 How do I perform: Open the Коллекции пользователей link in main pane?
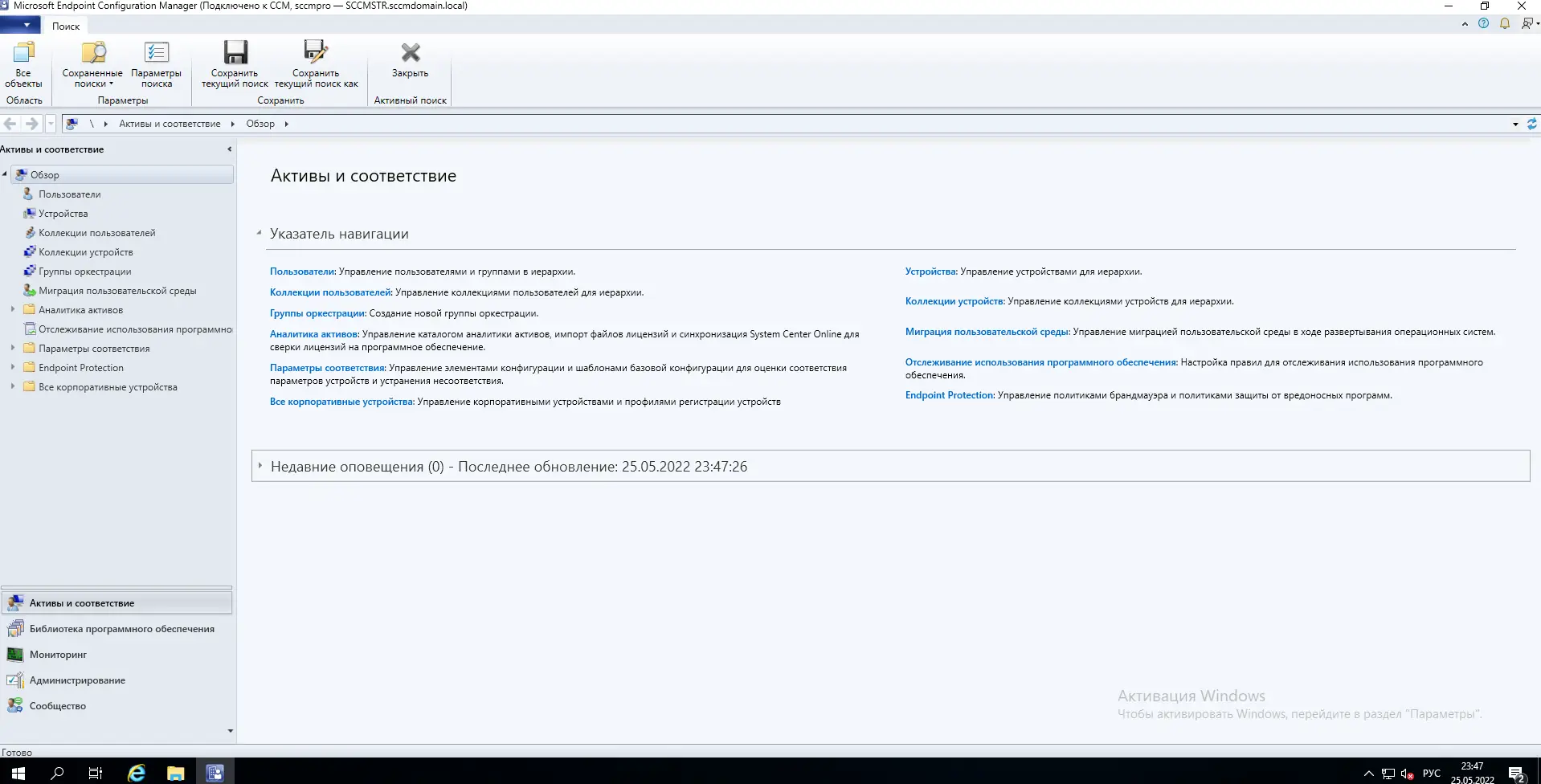pos(330,292)
